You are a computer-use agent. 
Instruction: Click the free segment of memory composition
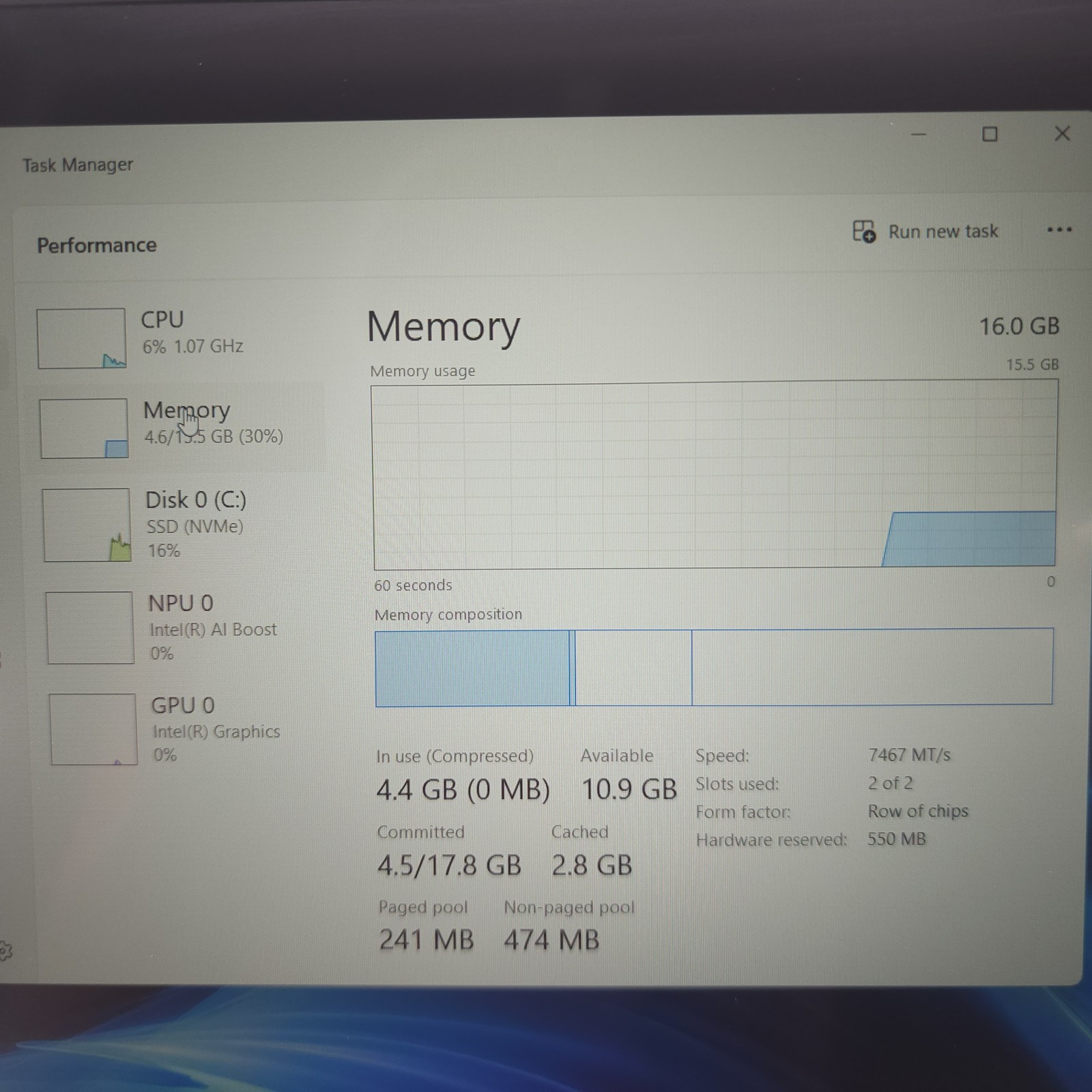pos(872,666)
